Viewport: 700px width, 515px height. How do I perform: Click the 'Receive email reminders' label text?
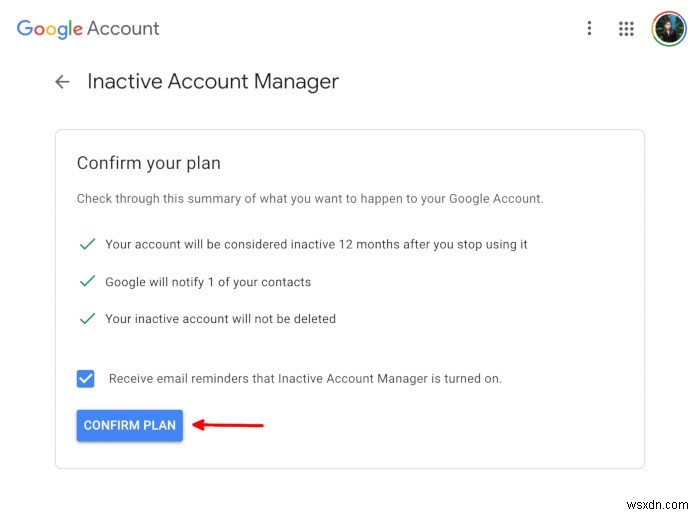305,379
